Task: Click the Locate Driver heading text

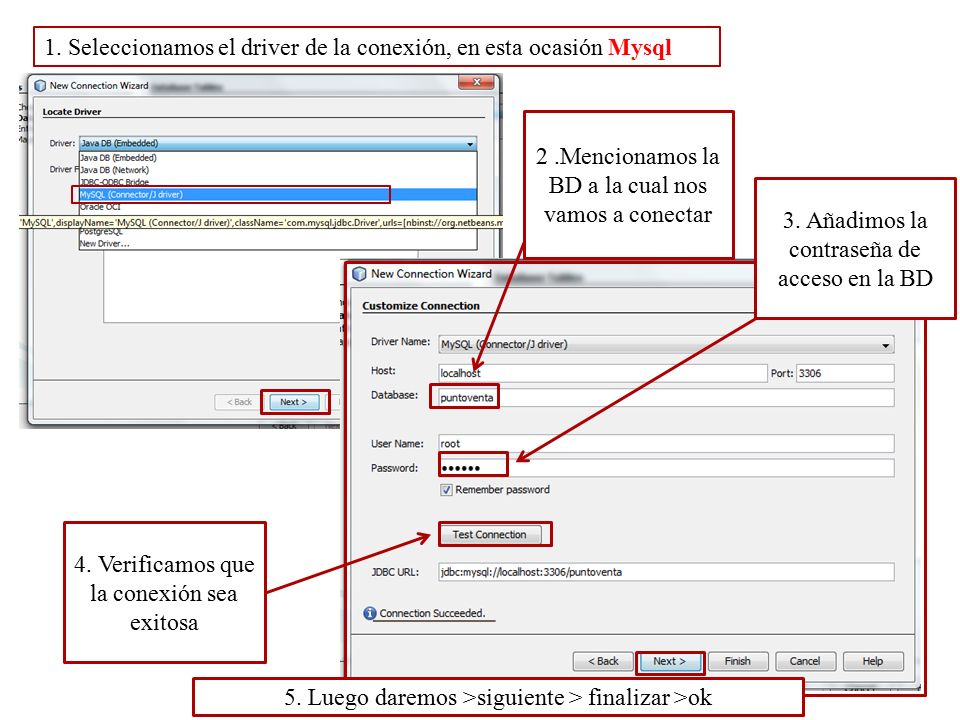Action: (72, 112)
